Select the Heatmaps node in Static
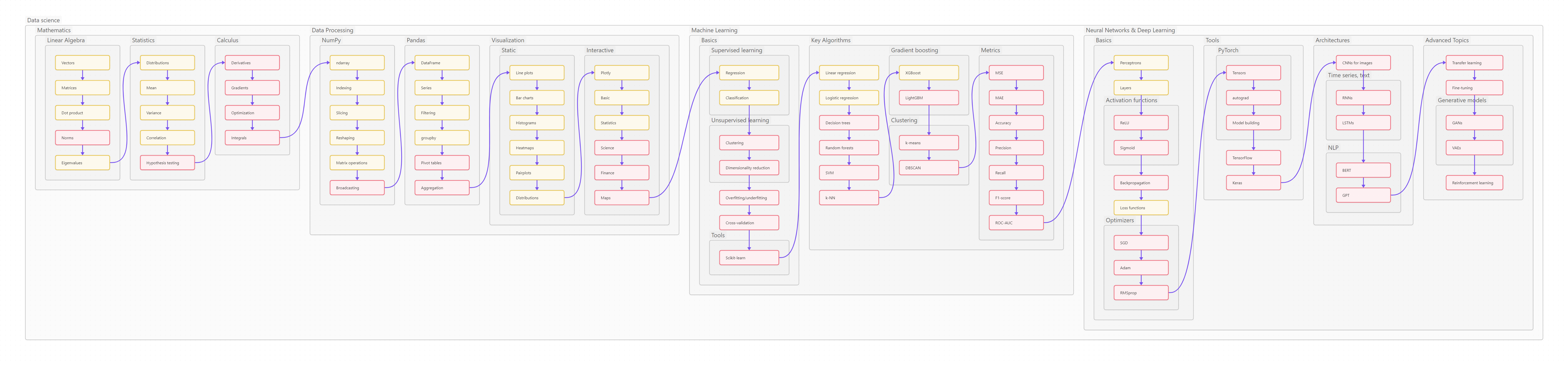Screen dimensions: 1568x365 coord(536,147)
